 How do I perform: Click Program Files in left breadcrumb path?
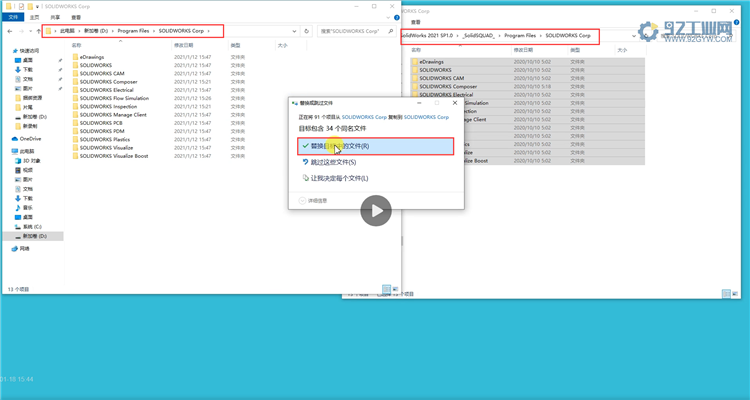click(x=133, y=31)
